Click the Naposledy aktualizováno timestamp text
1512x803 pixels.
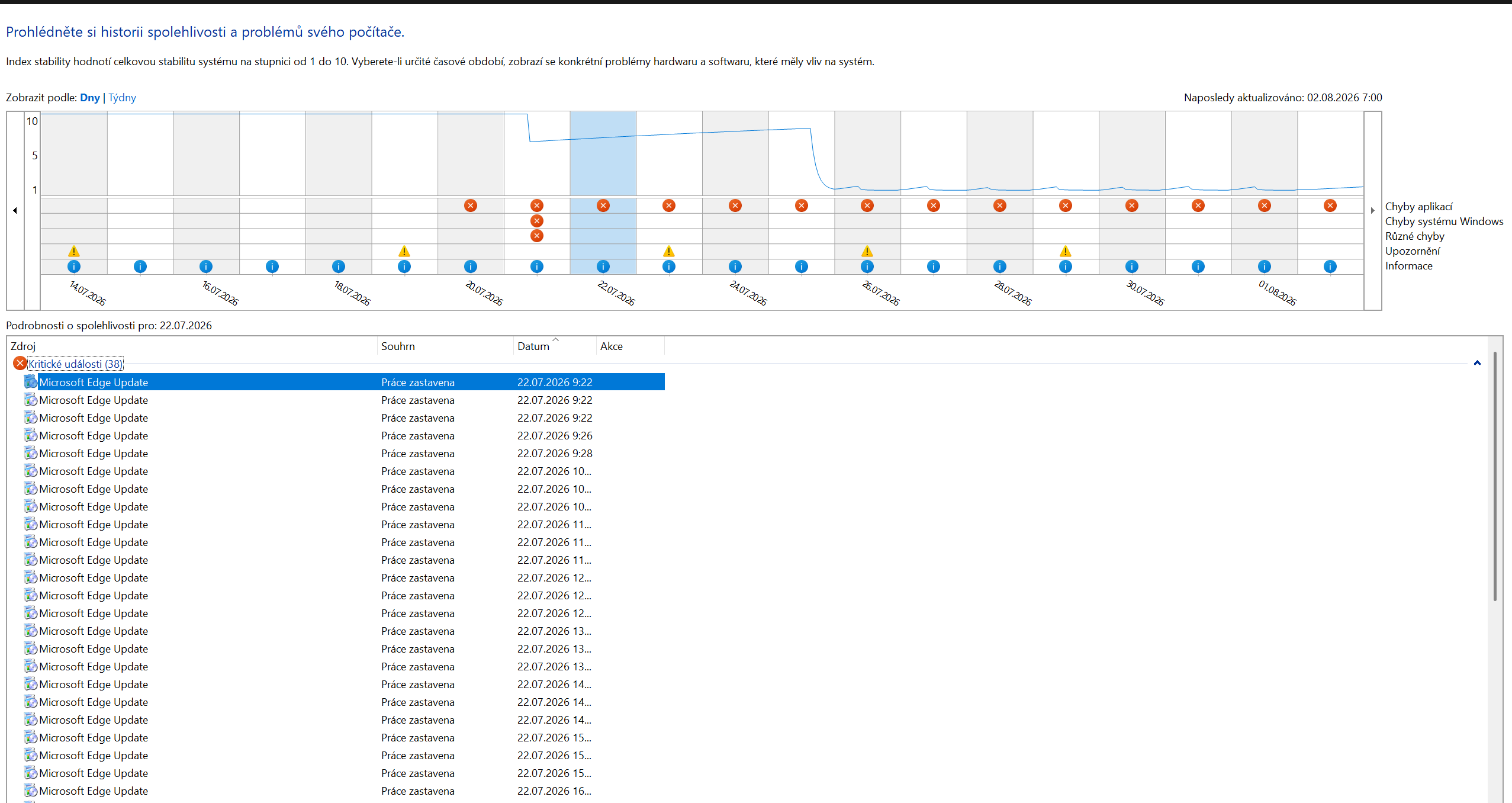(x=1283, y=98)
